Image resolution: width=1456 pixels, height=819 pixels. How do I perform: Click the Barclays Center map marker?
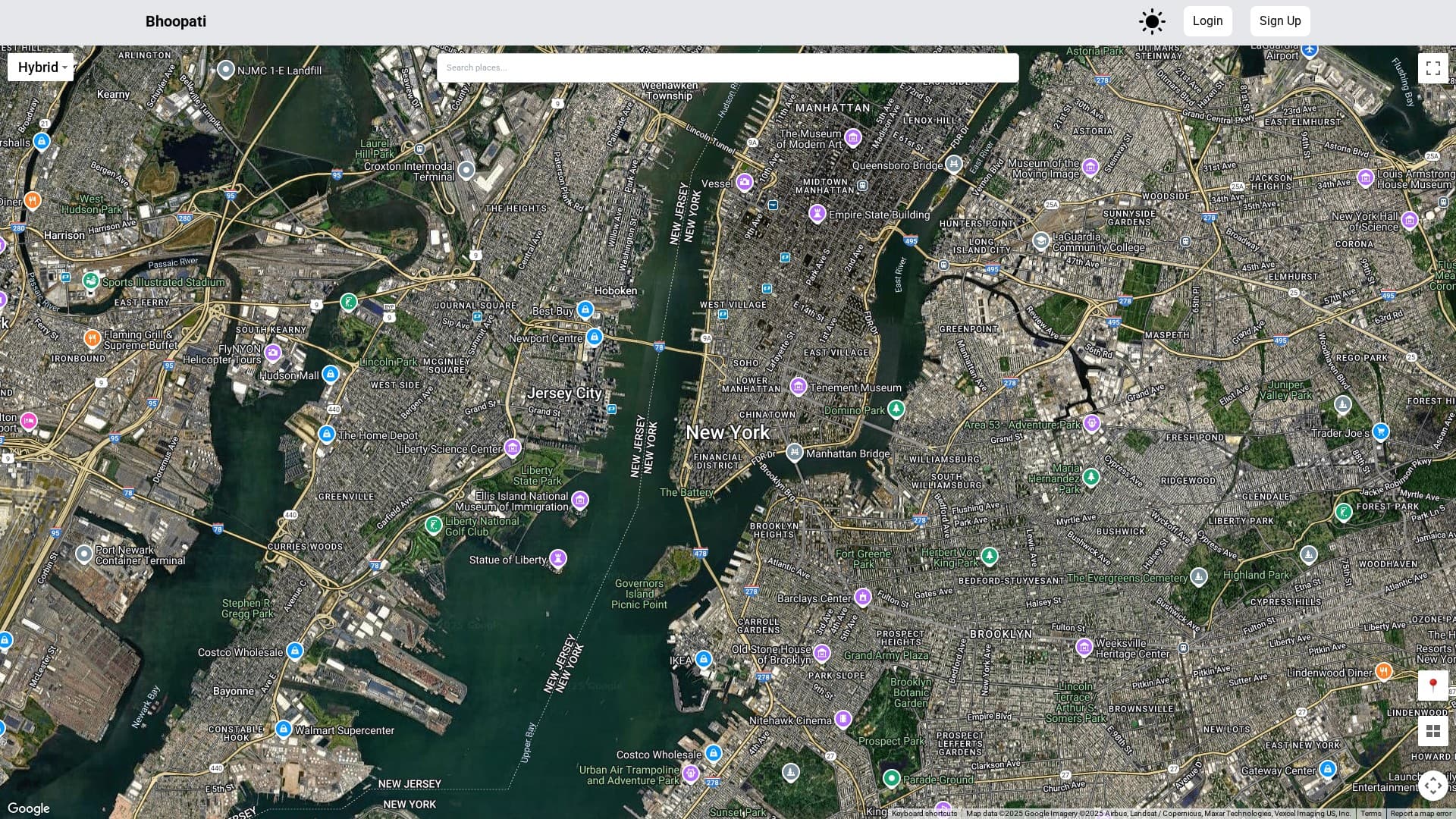coord(862,598)
